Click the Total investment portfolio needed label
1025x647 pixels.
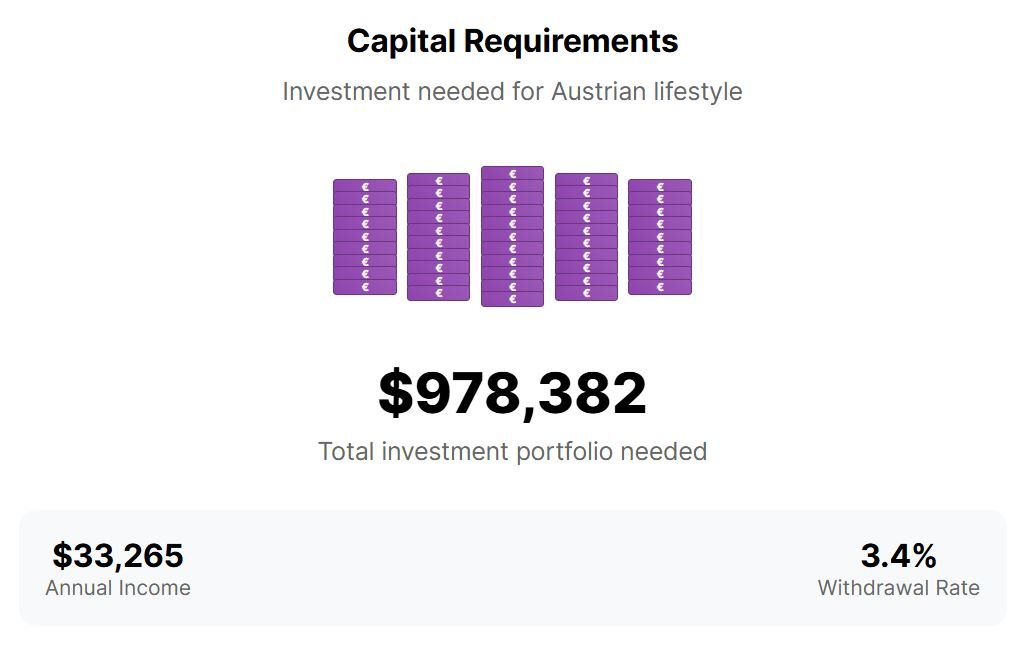tap(512, 451)
